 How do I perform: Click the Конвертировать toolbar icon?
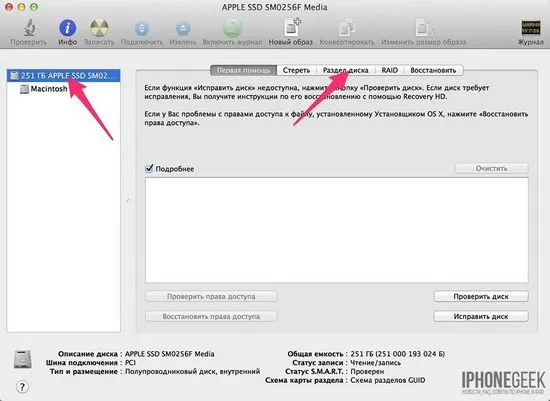click(347, 28)
